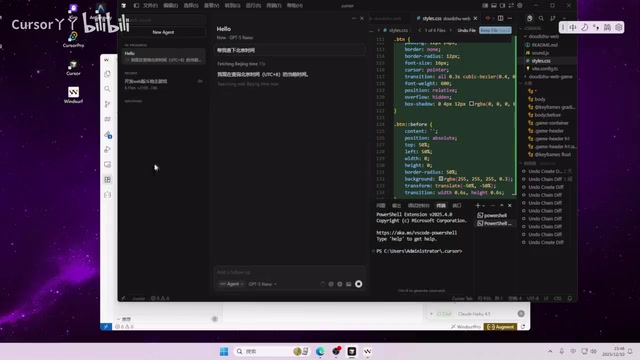Close the terminal panel
Viewport: 640px width, 360px height.
coord(510,205)
